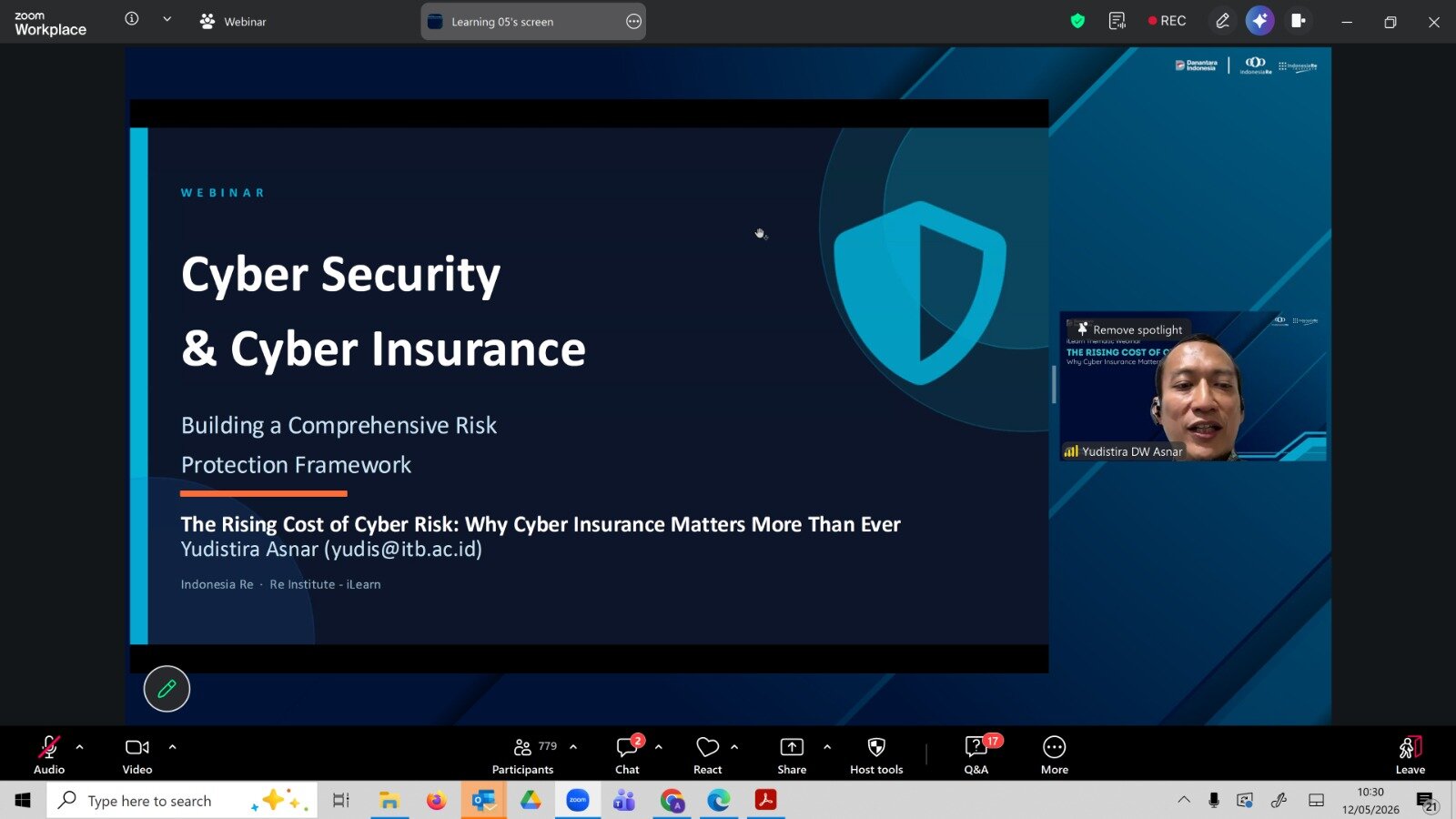
Task: Open the annotation pencil on shared screen
Action: 167,689
